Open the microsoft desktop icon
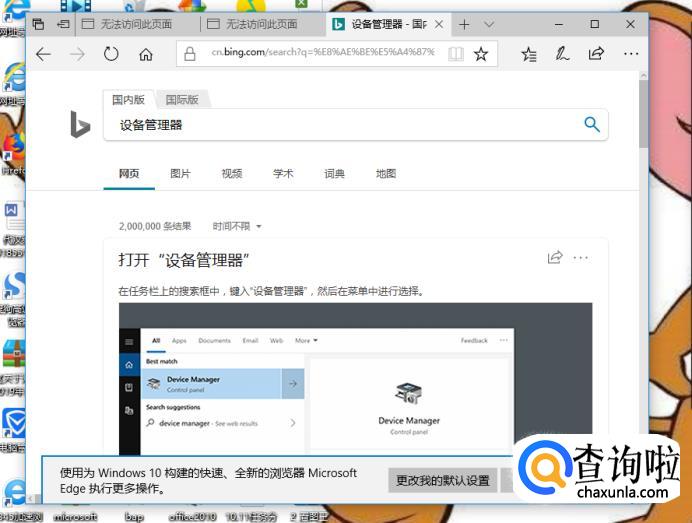 [75, 516]
